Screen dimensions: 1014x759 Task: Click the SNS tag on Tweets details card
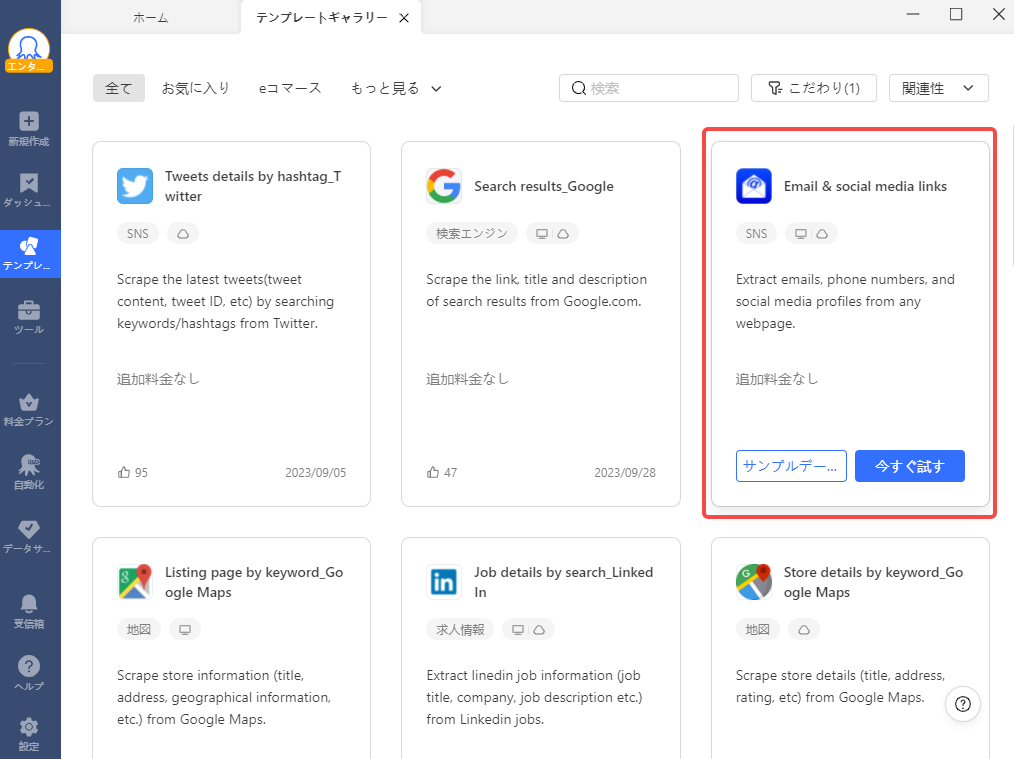(138, 234)
